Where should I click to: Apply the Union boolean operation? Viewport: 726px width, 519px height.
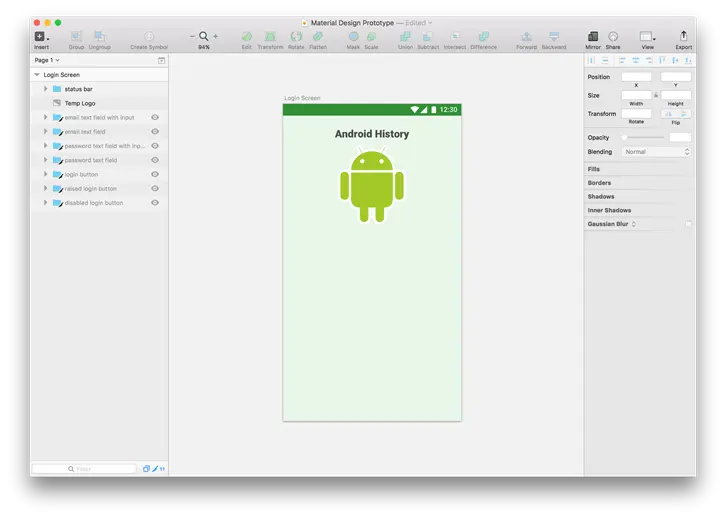click(x=405, y=36)
